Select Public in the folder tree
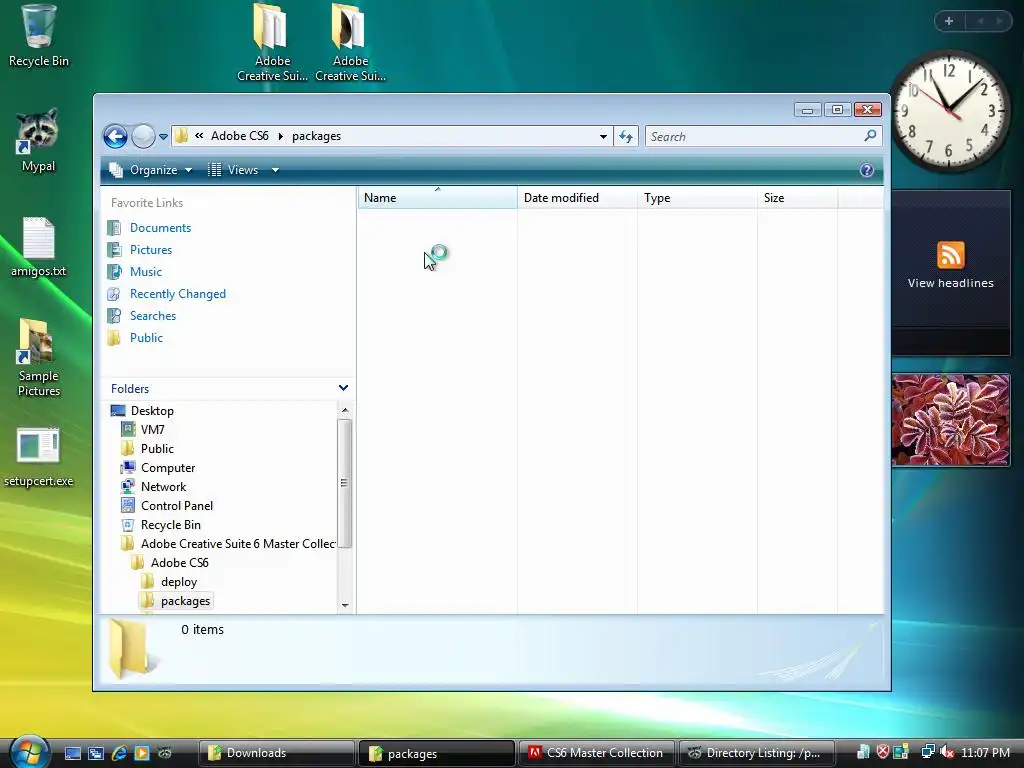The height and width of the screenshot is (768, 1024). (157, 449)
